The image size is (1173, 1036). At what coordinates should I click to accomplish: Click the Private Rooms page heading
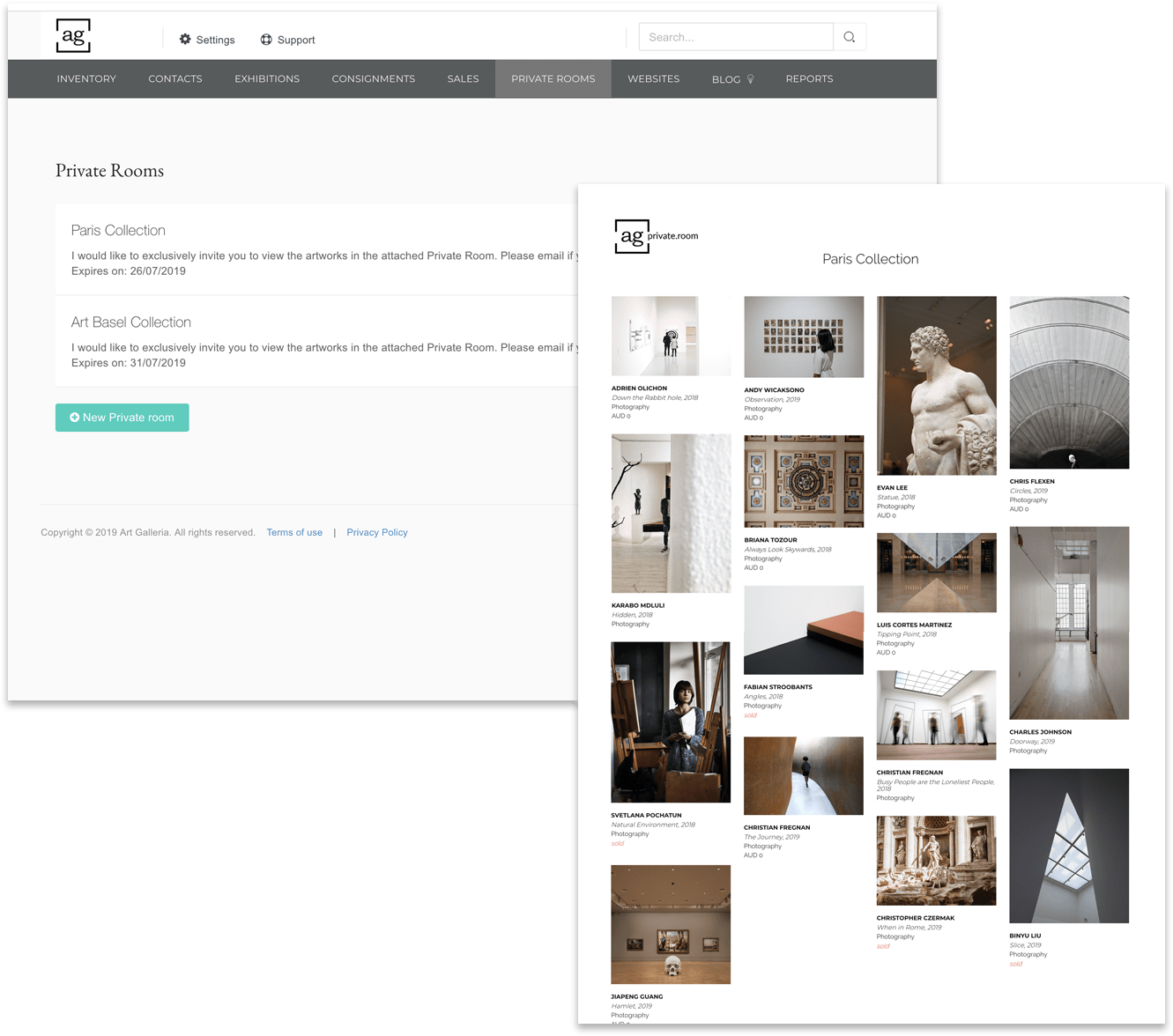click(109, 171)
